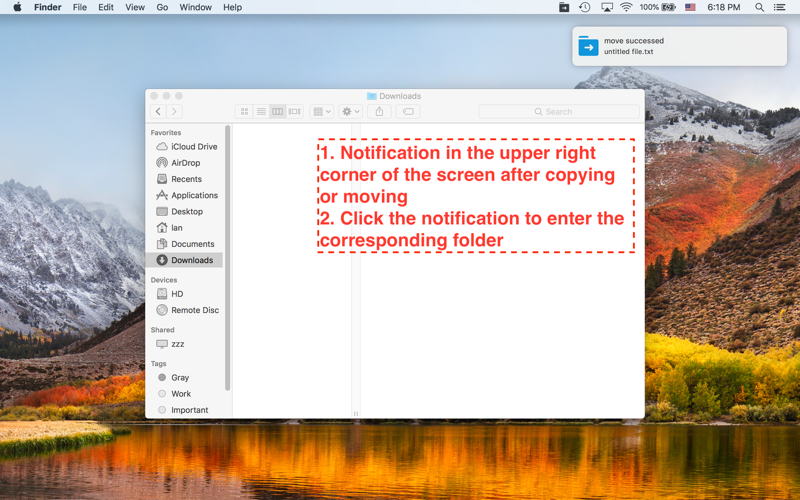
Task: Open the US flag input source menu
Action: click(690, 7)
